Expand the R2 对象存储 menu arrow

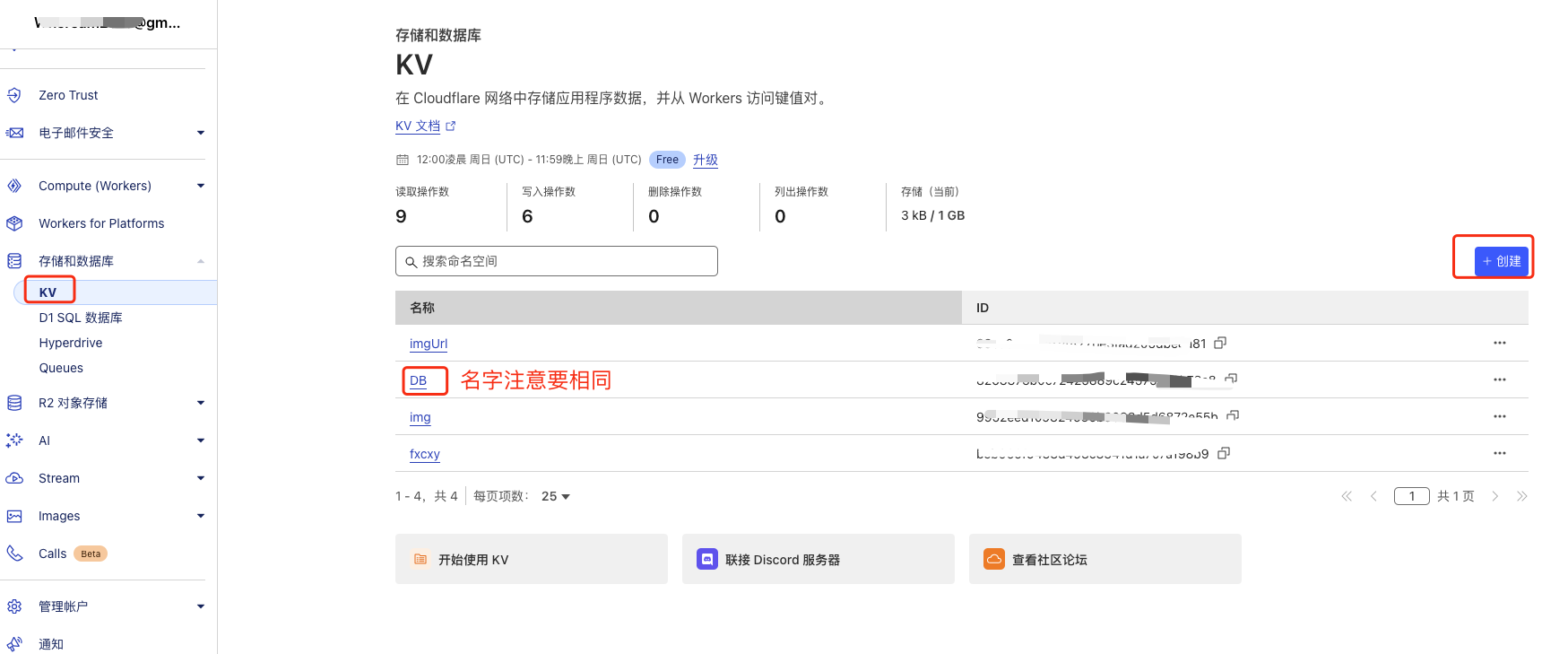[201, 403]
